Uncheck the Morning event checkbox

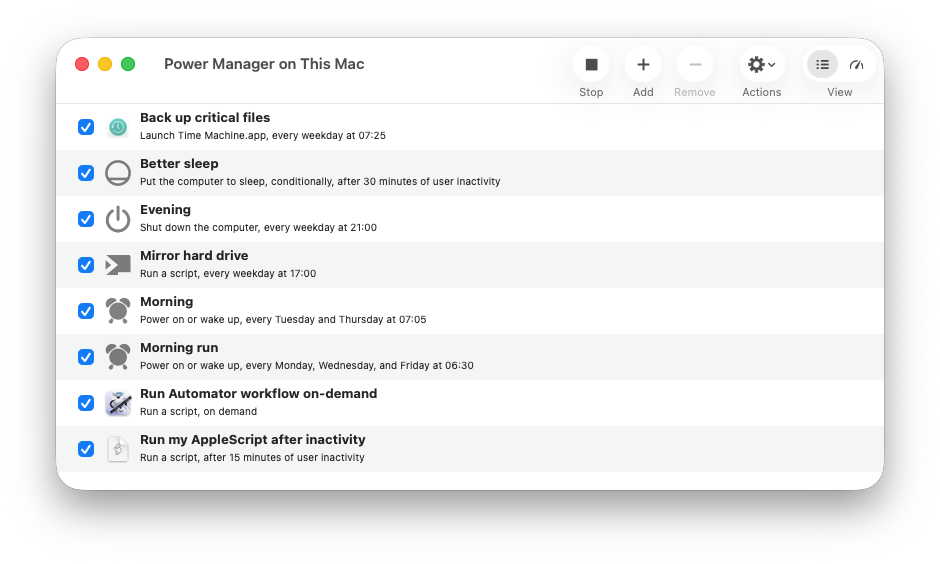coord(86,311)
